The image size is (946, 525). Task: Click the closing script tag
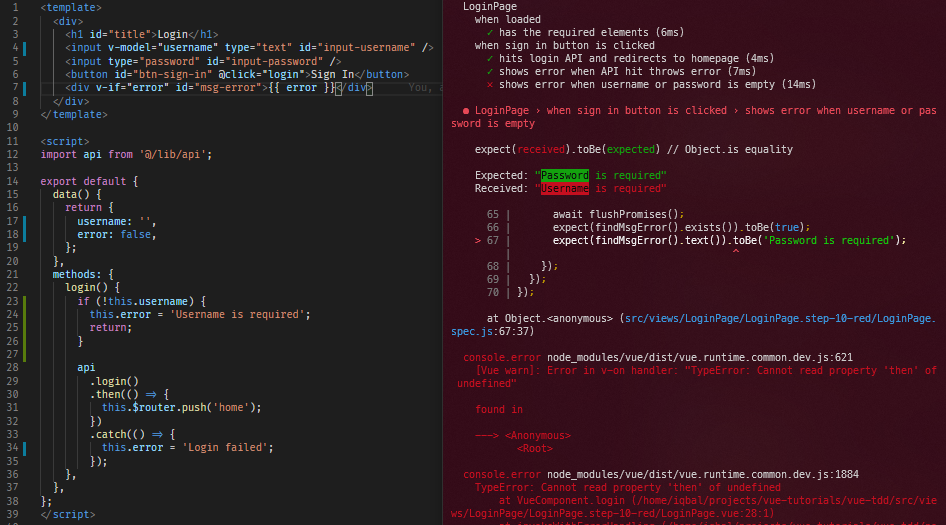68,515
